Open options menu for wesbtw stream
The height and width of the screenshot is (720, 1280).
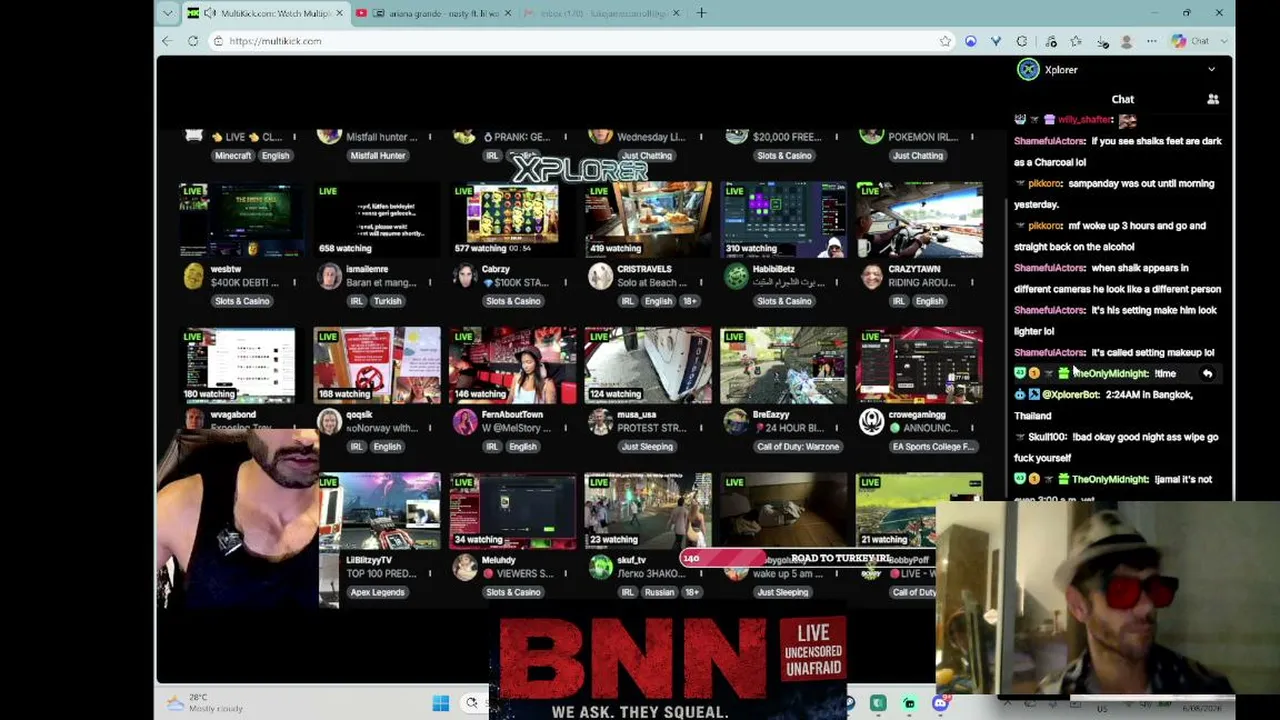tap(294, 282)
